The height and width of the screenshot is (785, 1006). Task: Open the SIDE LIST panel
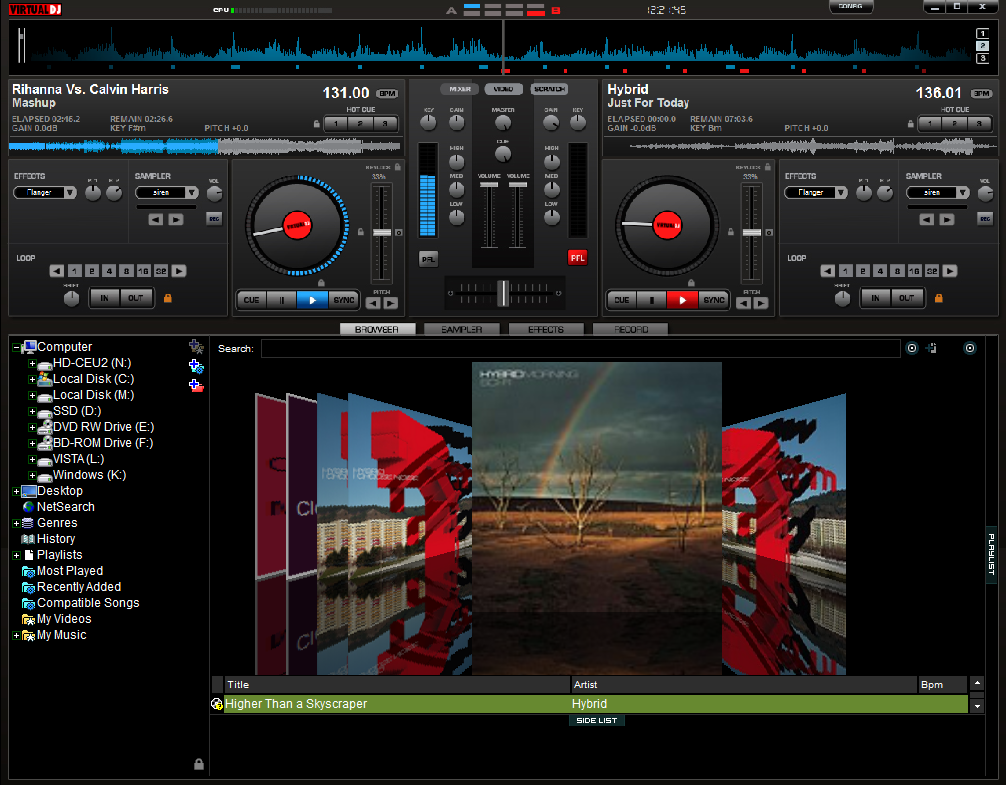(x=596, y=720)
